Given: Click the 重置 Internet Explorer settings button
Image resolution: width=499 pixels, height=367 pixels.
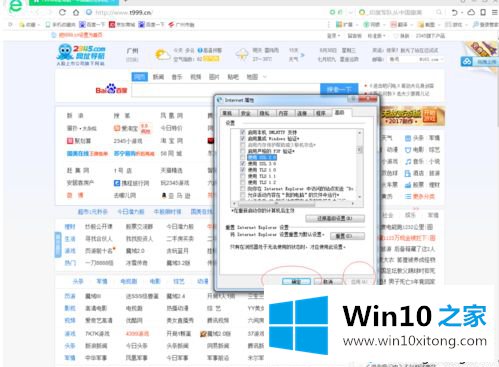Looking at the screenshot, I should click(x=347, y=236).
